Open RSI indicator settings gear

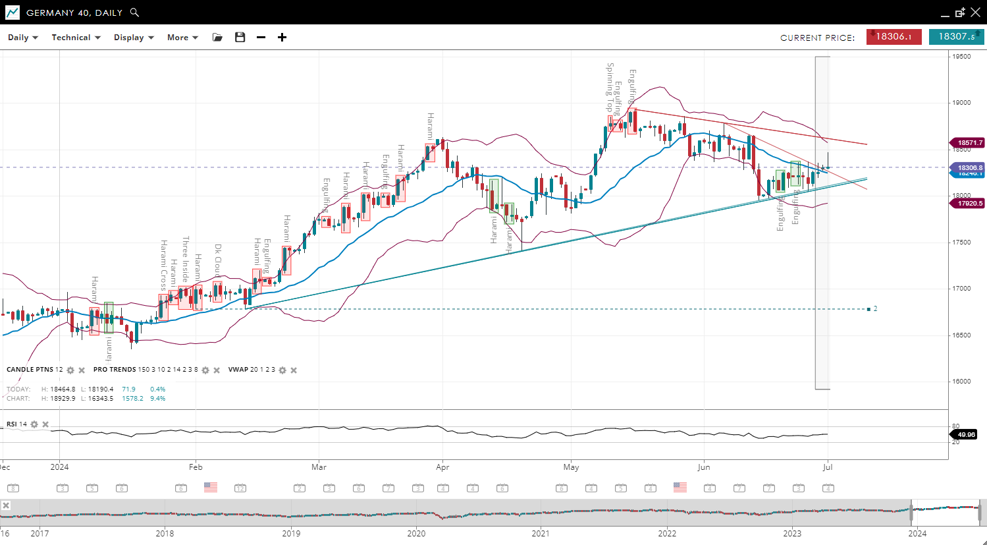[34, 425]
